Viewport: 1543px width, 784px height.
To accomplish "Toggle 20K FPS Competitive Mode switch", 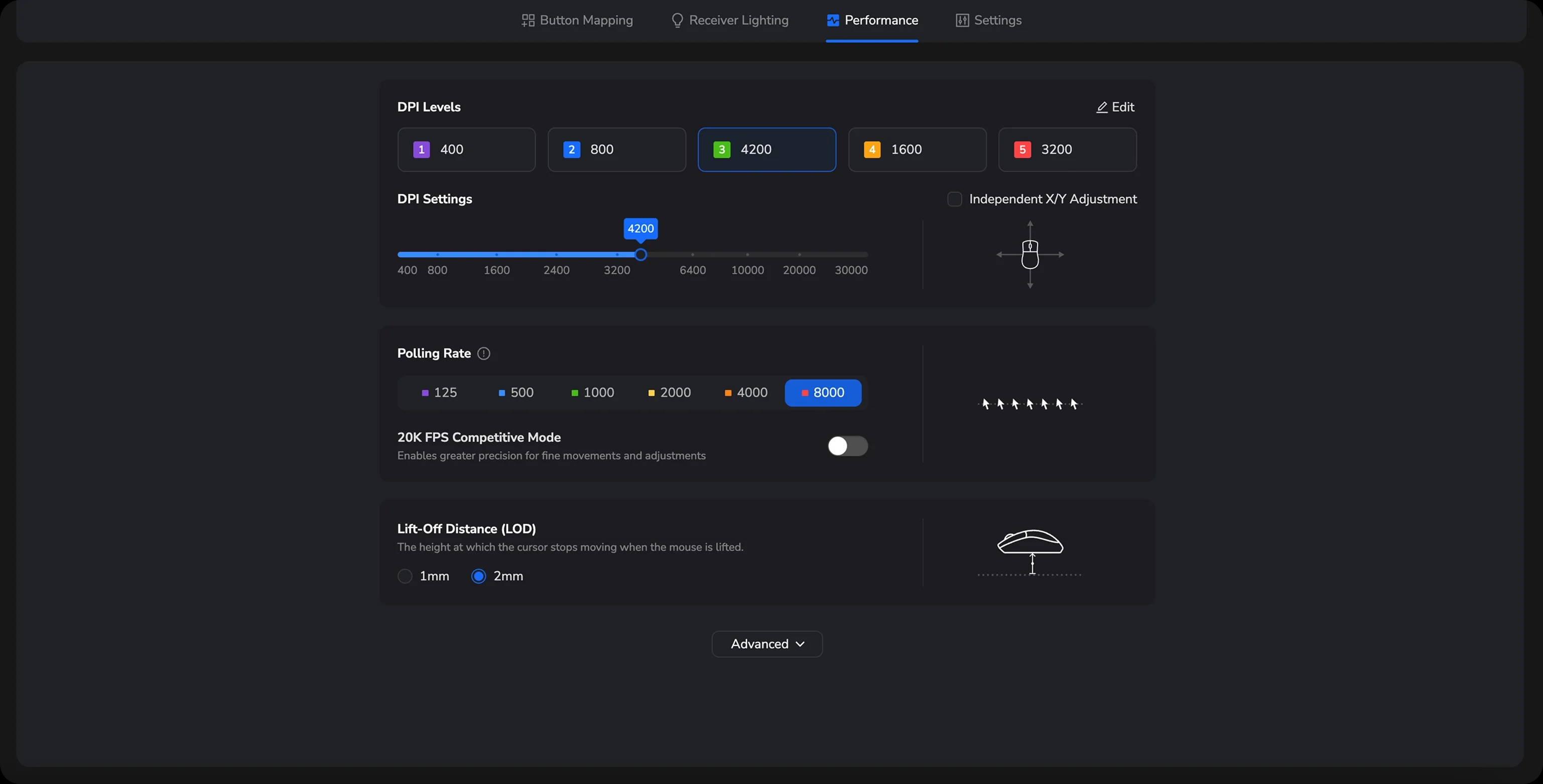I will click(847, 446).
